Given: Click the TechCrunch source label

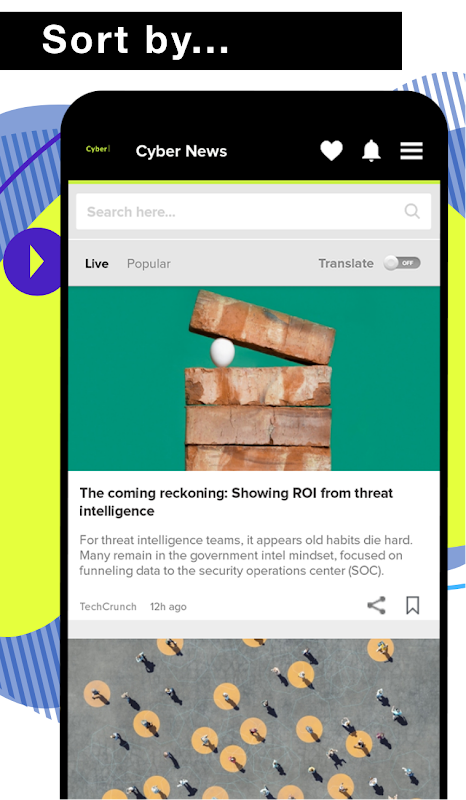Looking at the screenshot, I should coord(108,607).
